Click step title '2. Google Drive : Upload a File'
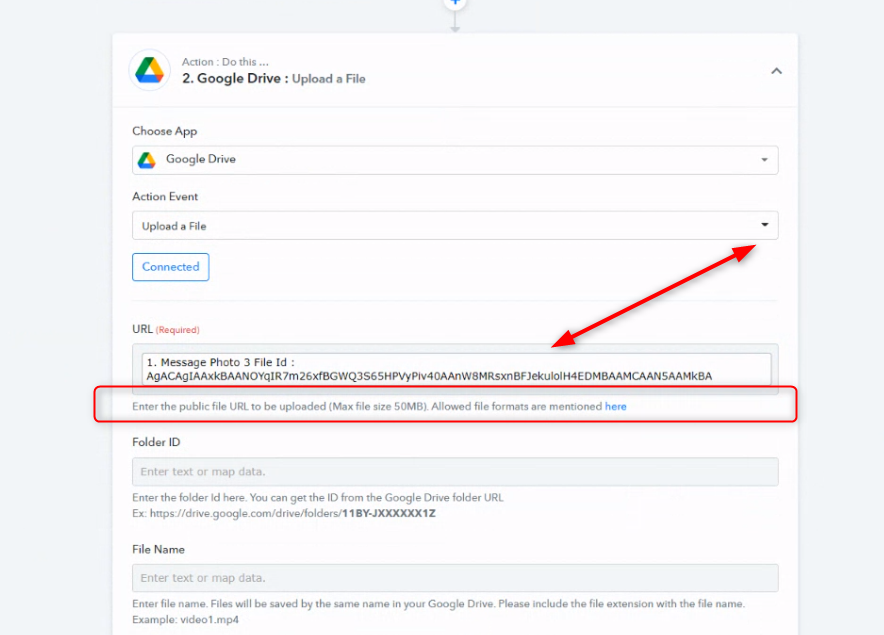Viewport: 884px width, 635px height. [x=273, y=78]
